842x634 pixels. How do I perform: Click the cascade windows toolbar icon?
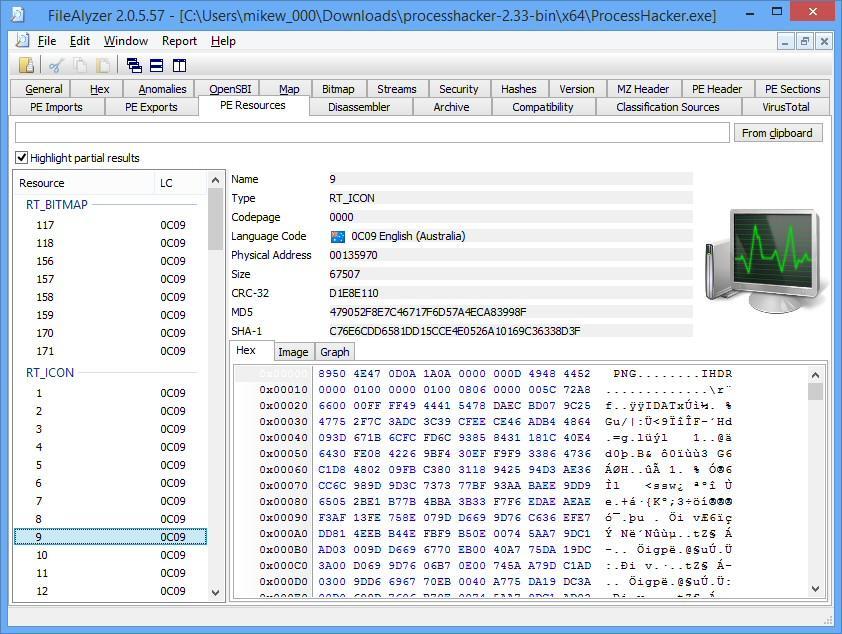tap(134, 65)
